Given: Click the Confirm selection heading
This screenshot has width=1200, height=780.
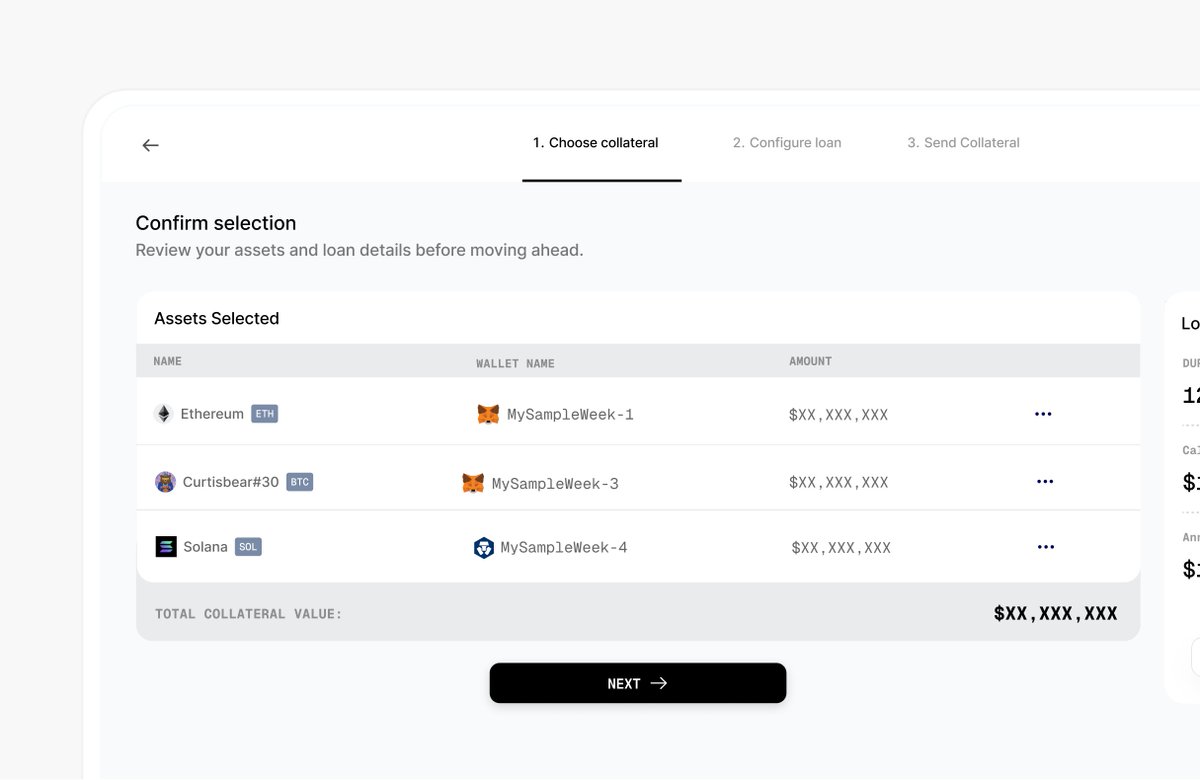Looking at the screenshot, I should [216, 223].
